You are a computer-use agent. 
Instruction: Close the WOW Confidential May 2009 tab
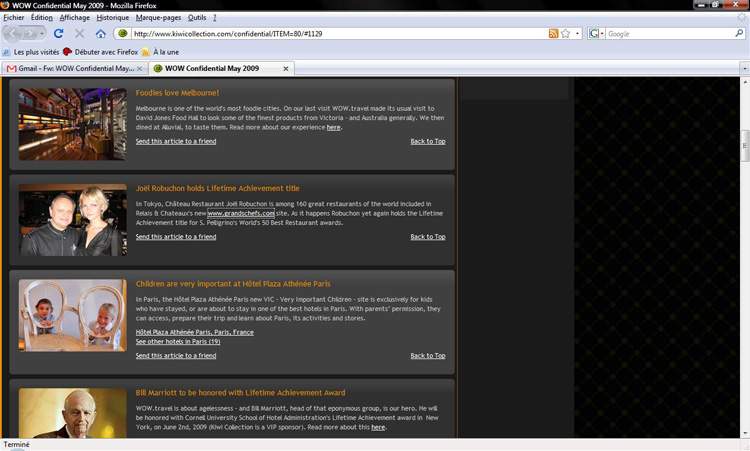point(286,69)
